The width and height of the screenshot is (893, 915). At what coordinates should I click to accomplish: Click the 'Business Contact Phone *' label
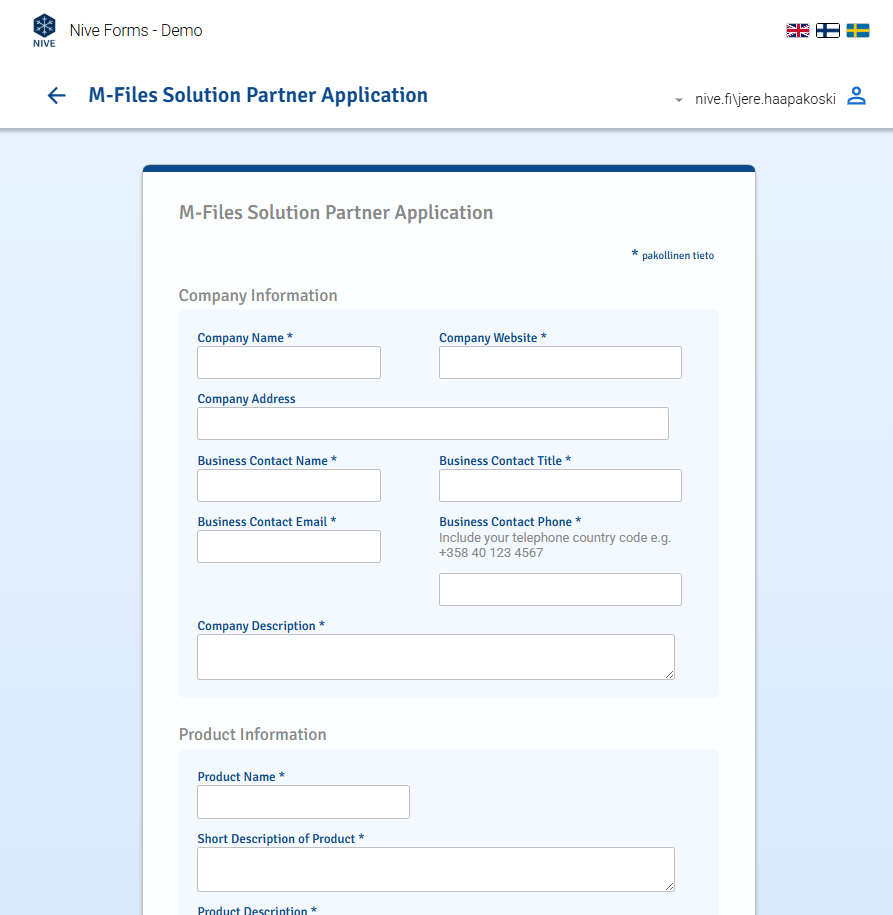[510, 522]
